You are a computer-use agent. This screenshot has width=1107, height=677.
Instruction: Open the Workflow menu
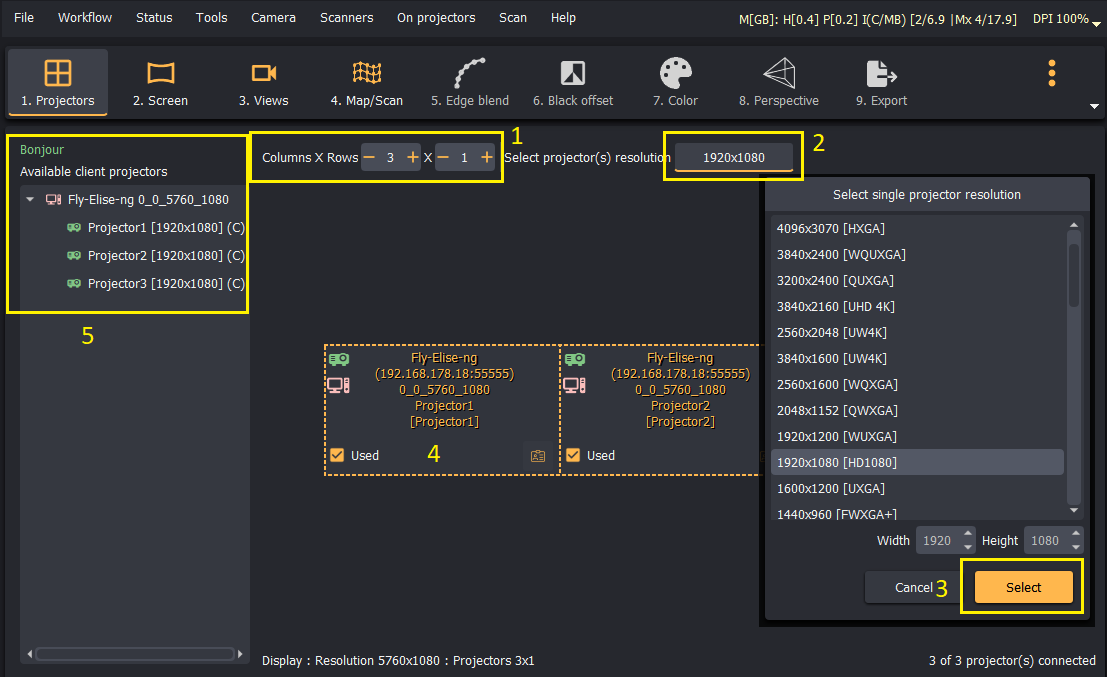click(85, 18)
